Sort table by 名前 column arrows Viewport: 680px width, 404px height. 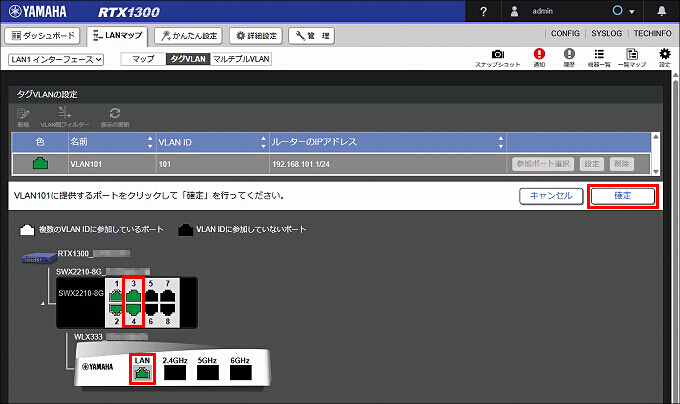(150, 142)
